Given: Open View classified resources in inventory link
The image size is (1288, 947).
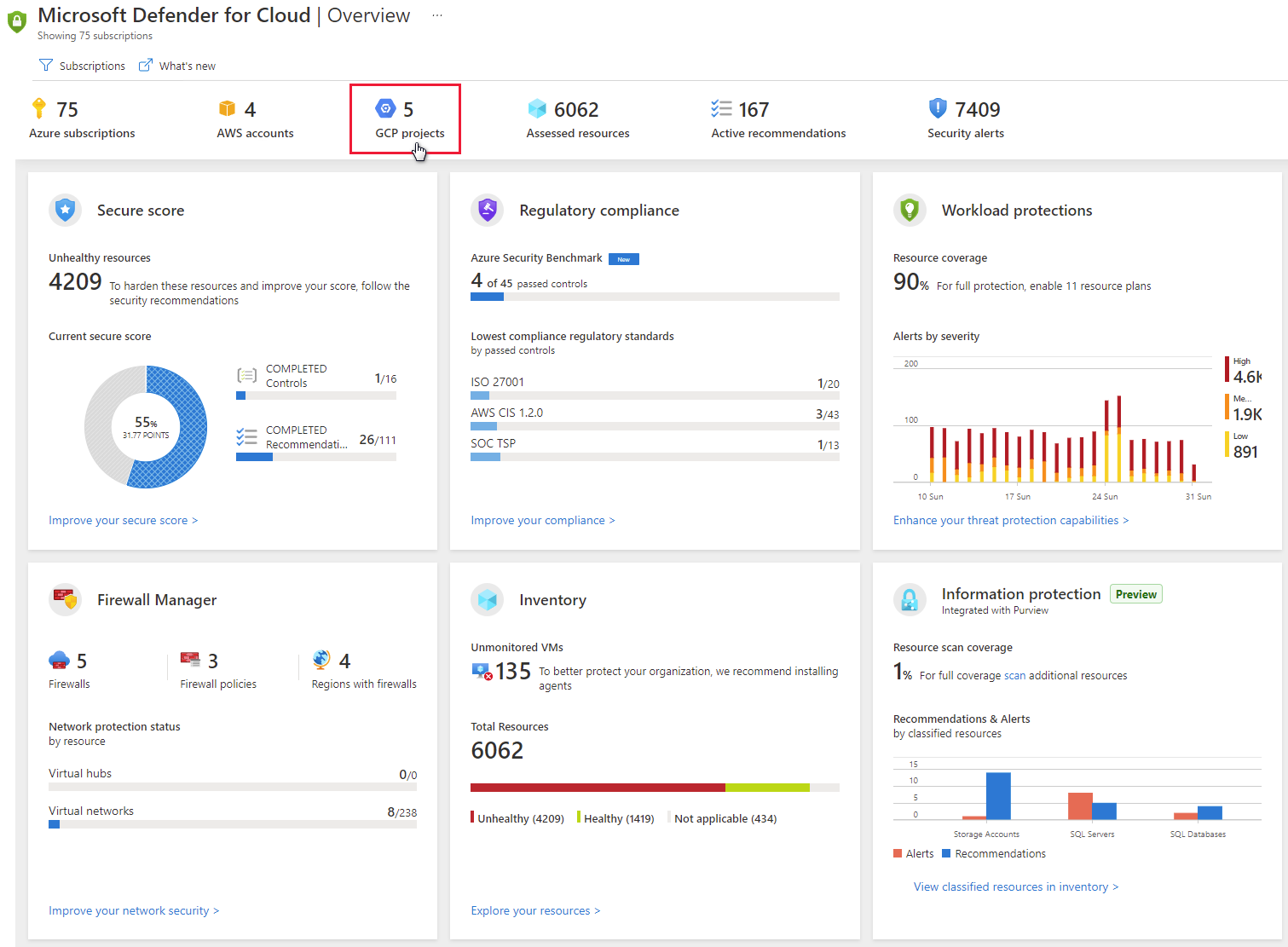Looking at the screenshot, I should 1016,886.
